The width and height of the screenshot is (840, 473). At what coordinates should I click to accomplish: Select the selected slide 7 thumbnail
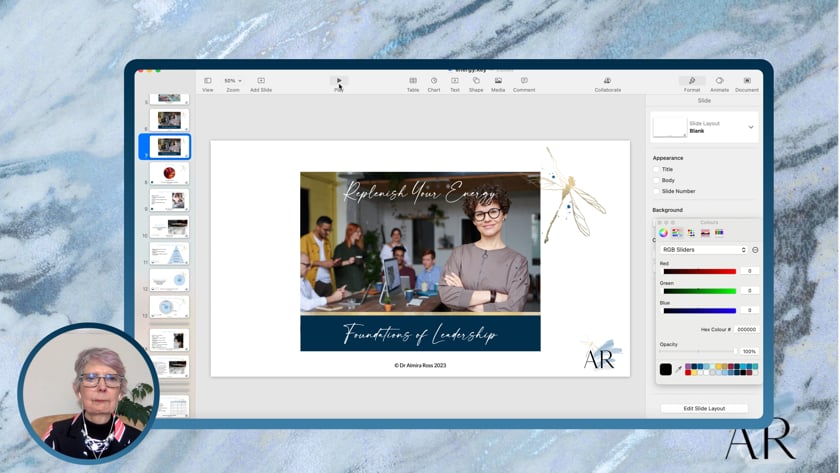[x=169, y=147]
